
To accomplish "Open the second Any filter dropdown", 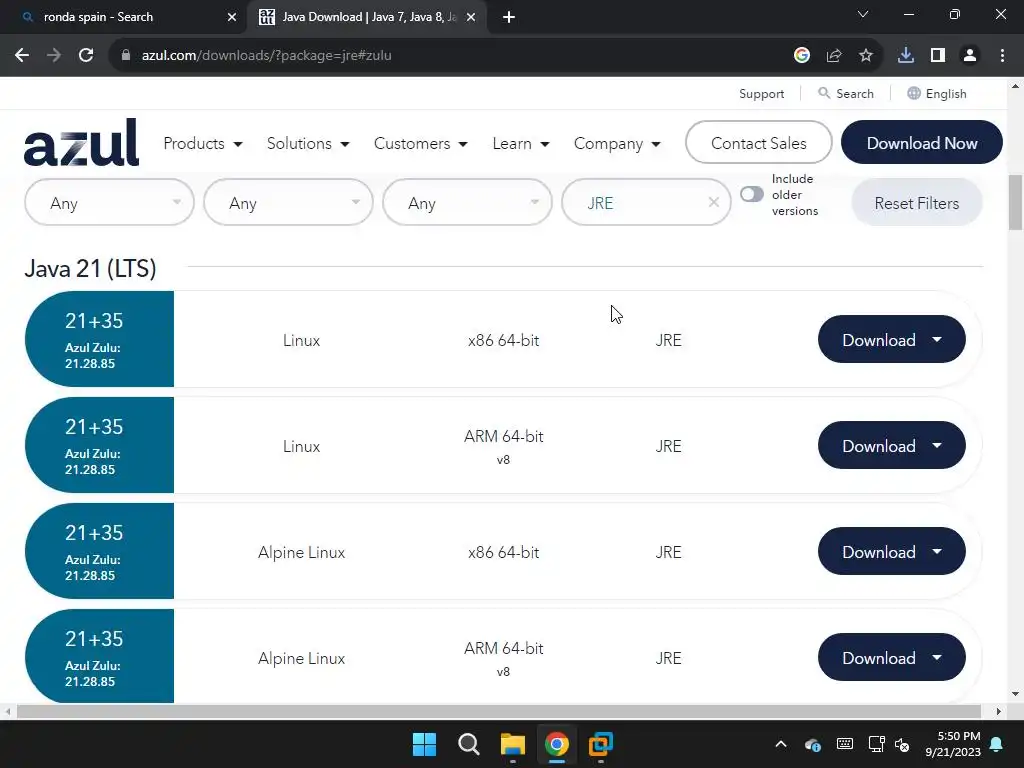I will click(288, 202).
